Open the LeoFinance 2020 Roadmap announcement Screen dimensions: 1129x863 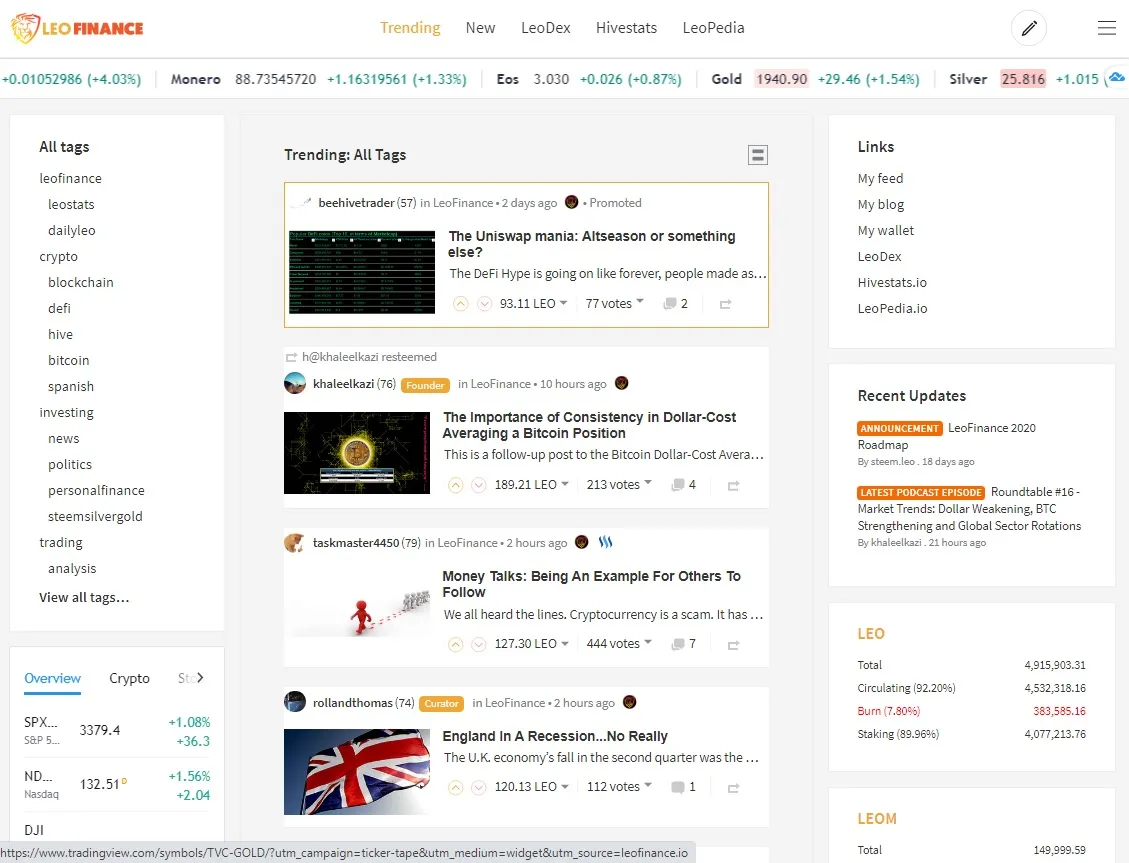tap(947, 436)
